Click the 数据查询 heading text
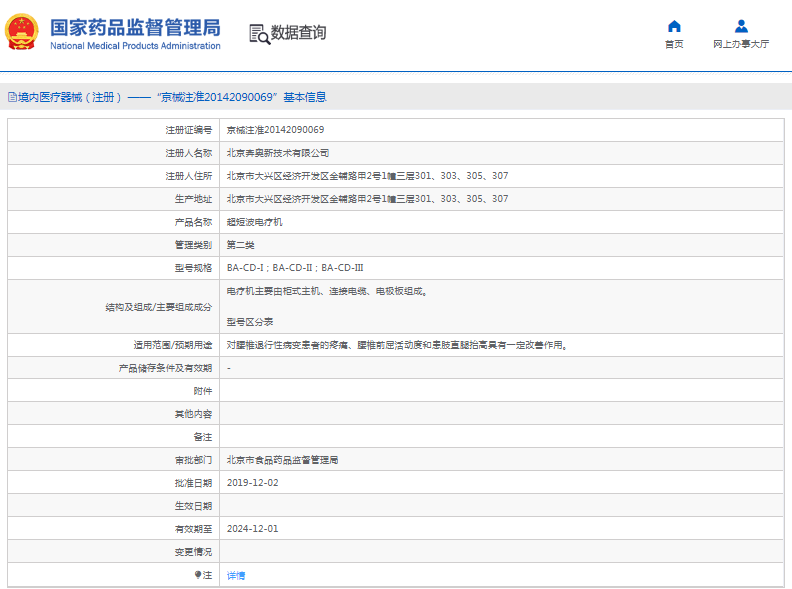The height and width of the screenshot is (589, 792). [298, 33]
